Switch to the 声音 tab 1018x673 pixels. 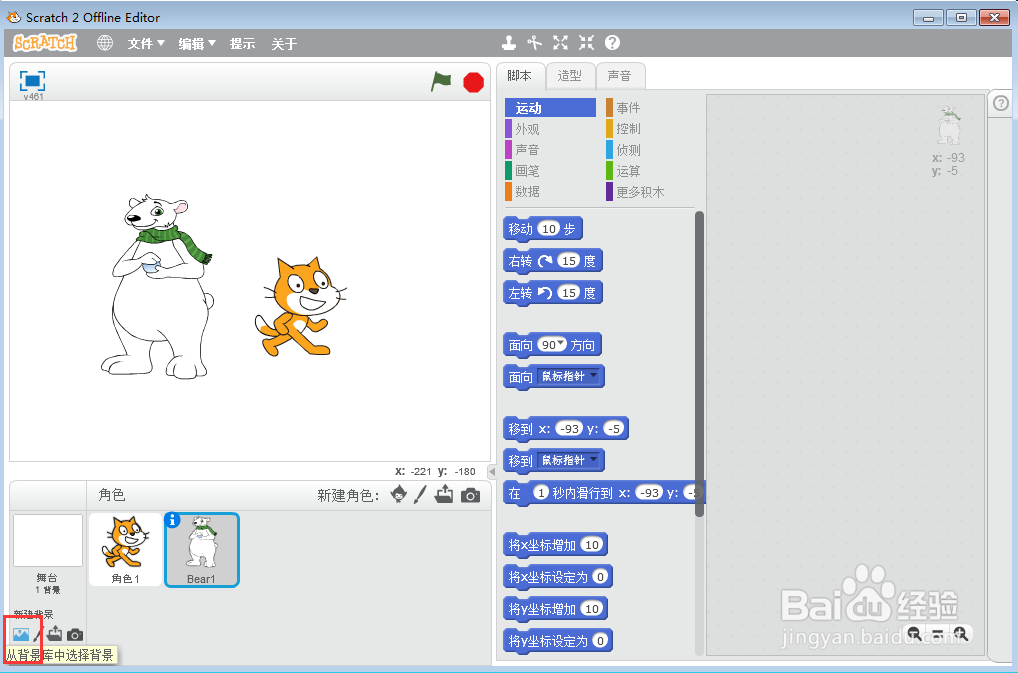(x=620, y=76)
